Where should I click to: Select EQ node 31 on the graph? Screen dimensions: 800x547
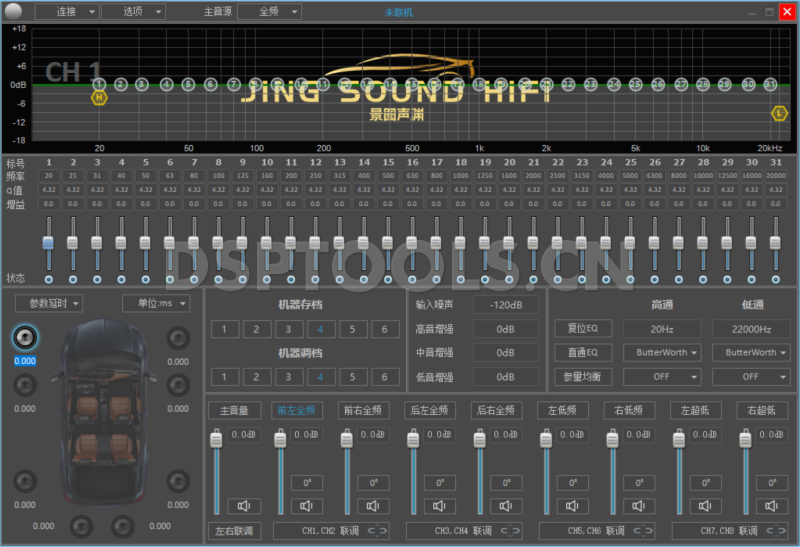coord(770,84)
